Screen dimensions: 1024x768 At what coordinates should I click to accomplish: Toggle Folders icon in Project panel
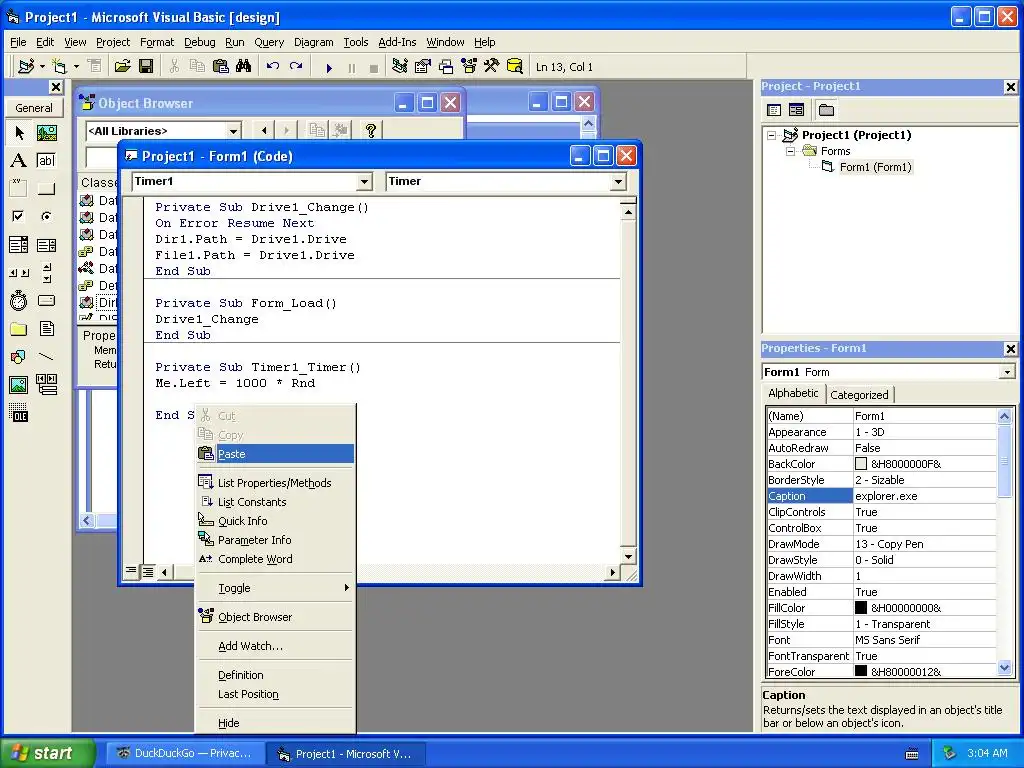click(x=826, y=110)
